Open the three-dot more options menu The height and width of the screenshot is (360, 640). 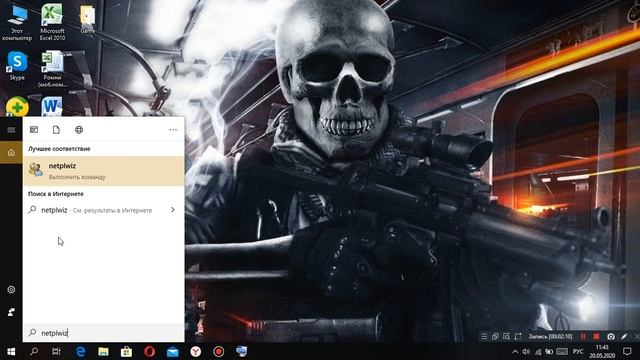[x=173, y=130]
